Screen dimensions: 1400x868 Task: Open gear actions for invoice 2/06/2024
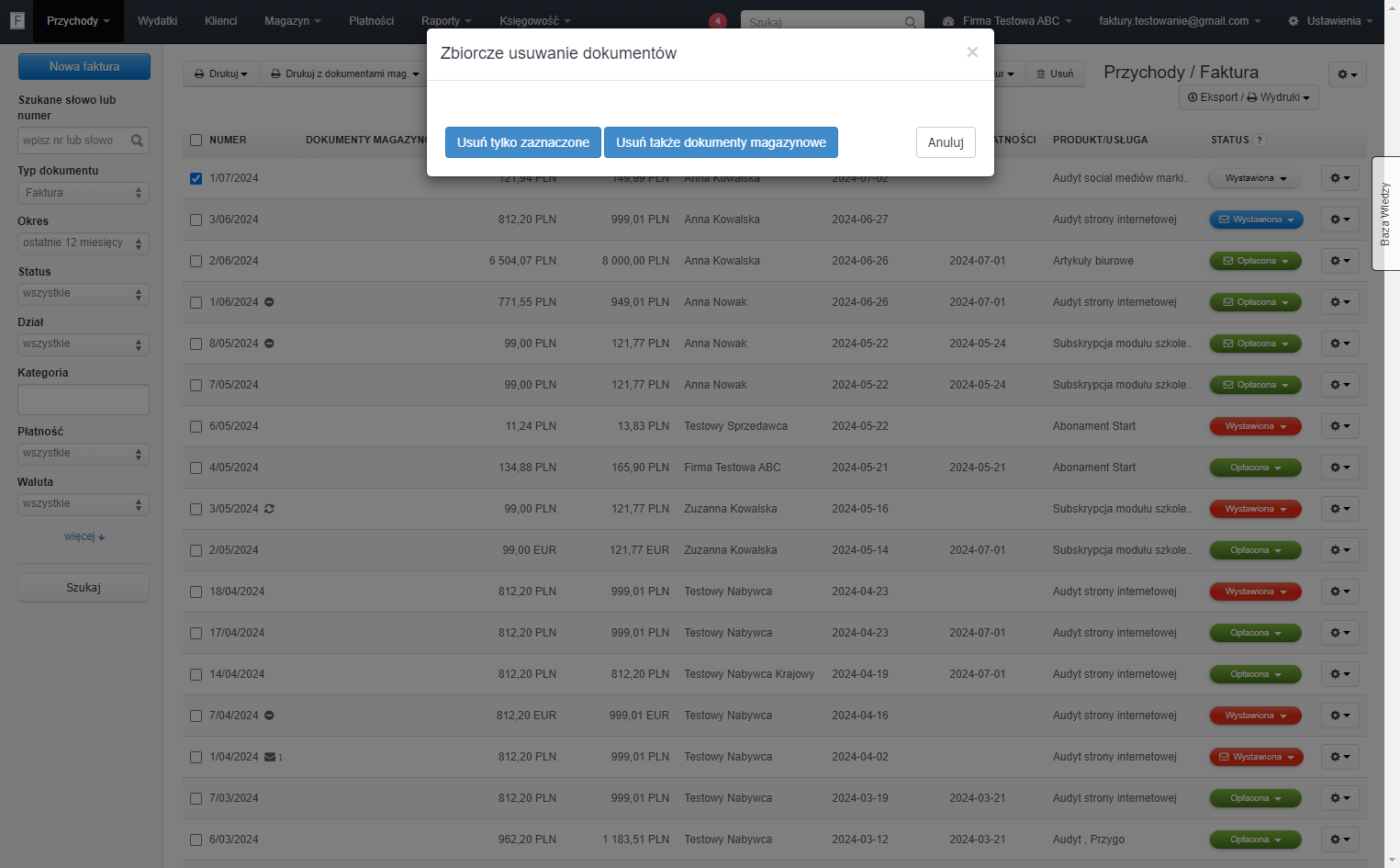click(1340, 261)
